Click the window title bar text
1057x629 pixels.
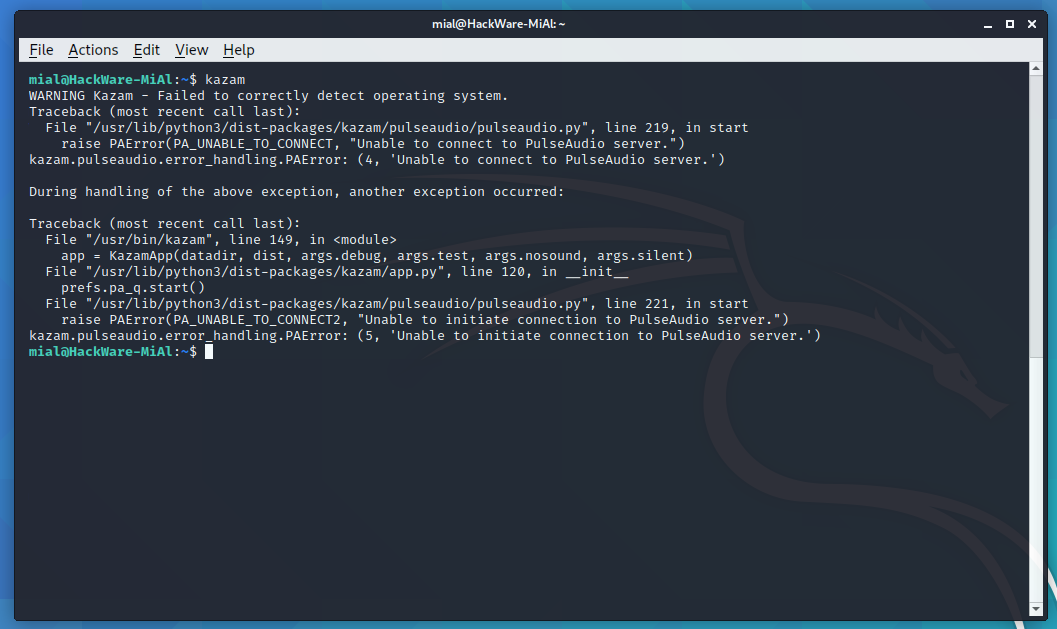click(x=528, y=23)
